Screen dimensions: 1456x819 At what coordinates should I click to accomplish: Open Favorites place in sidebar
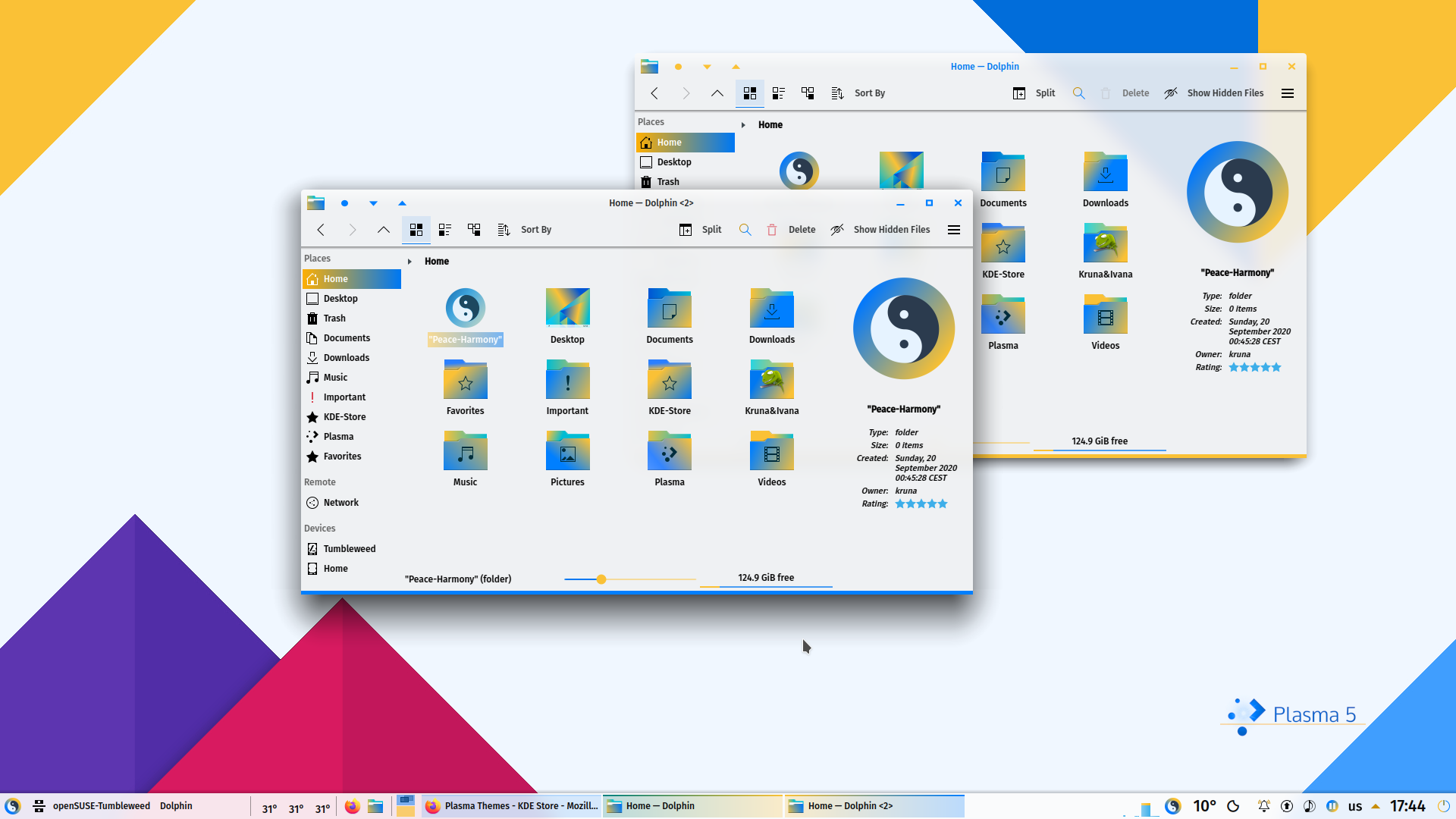[x=352, y=457]
